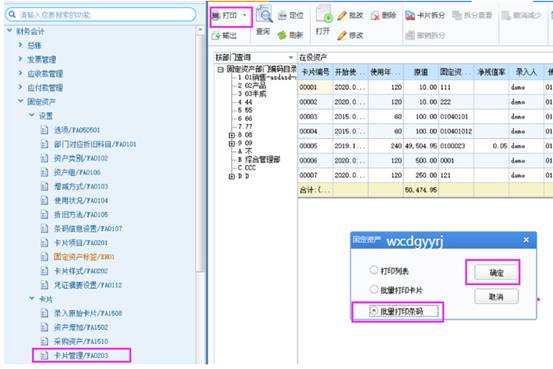Expand the 发票管理 tree node
The width and height of the screenshot is (553, 369).
click(20, 59)
